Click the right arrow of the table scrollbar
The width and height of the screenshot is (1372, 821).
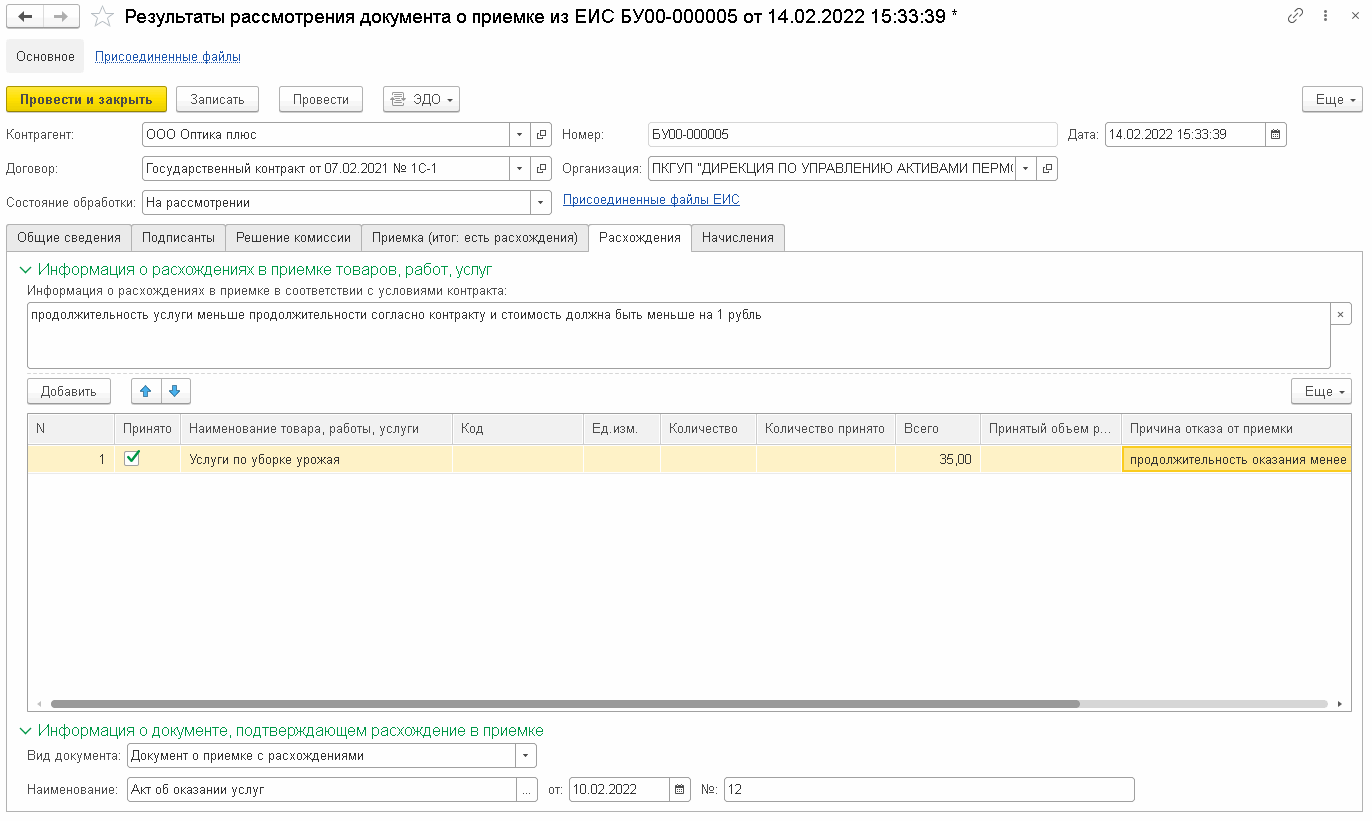[1339, 704]
